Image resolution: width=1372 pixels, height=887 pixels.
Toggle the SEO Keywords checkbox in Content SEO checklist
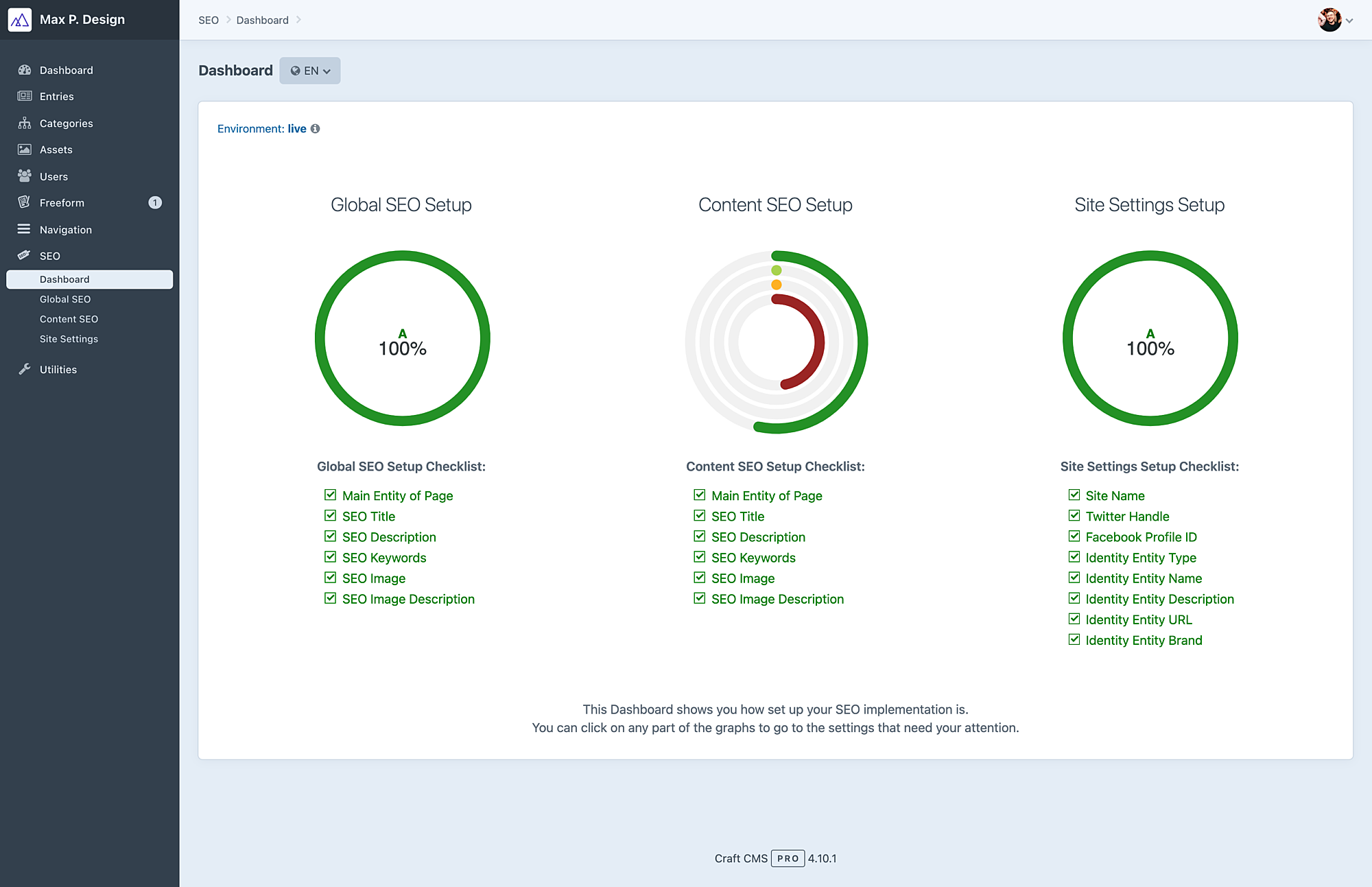point(699,557)
